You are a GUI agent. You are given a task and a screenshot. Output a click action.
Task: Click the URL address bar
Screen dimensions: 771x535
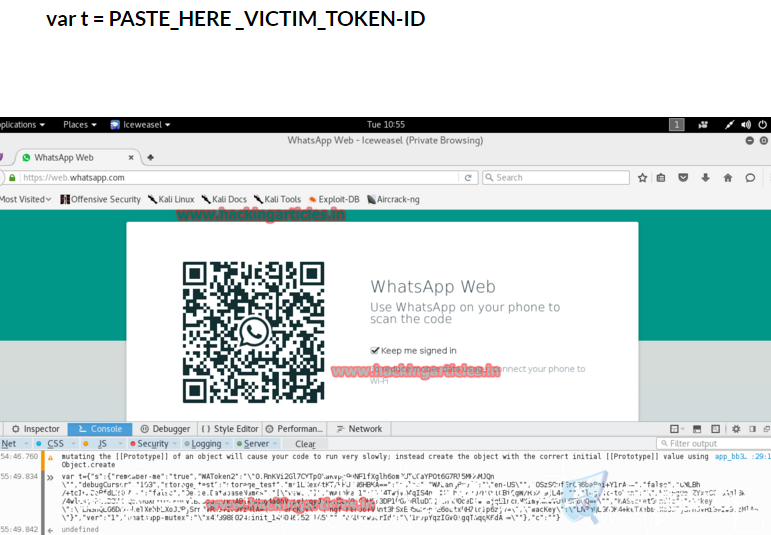coord(240,178)
